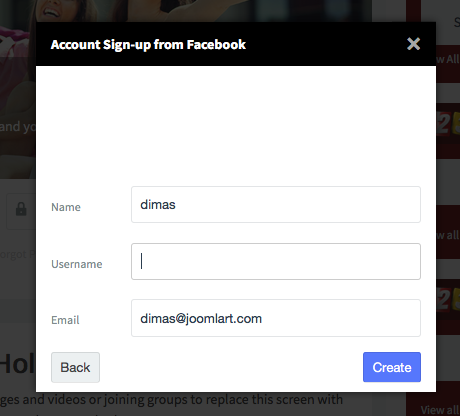Click the lock icon behind the dialog
Screen dimensions: 460x416
click(21, 209)
